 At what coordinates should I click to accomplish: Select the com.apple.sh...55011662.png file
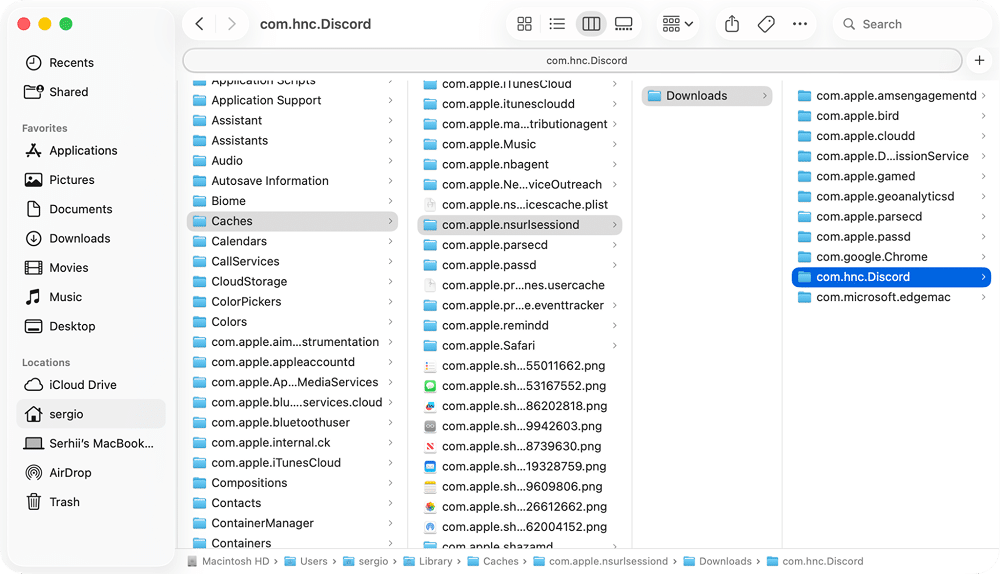click(520, 365)
